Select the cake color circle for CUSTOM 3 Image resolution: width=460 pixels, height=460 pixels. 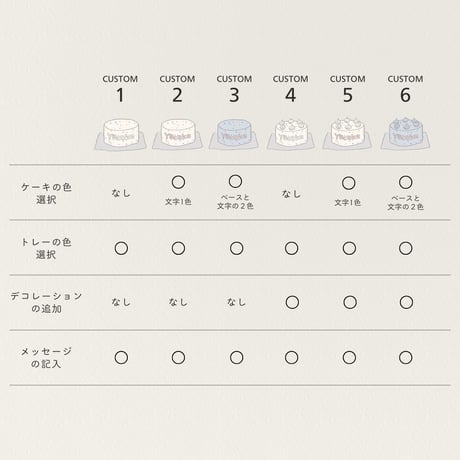pos(235,181)
